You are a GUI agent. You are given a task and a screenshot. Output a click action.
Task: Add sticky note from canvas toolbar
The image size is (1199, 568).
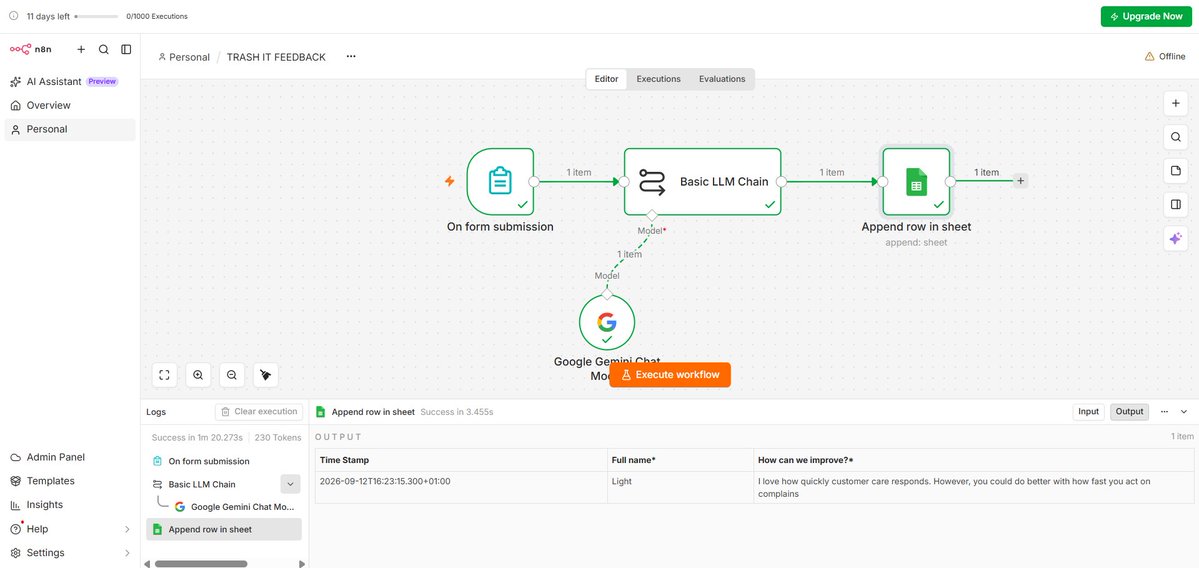click(1176, 171)
